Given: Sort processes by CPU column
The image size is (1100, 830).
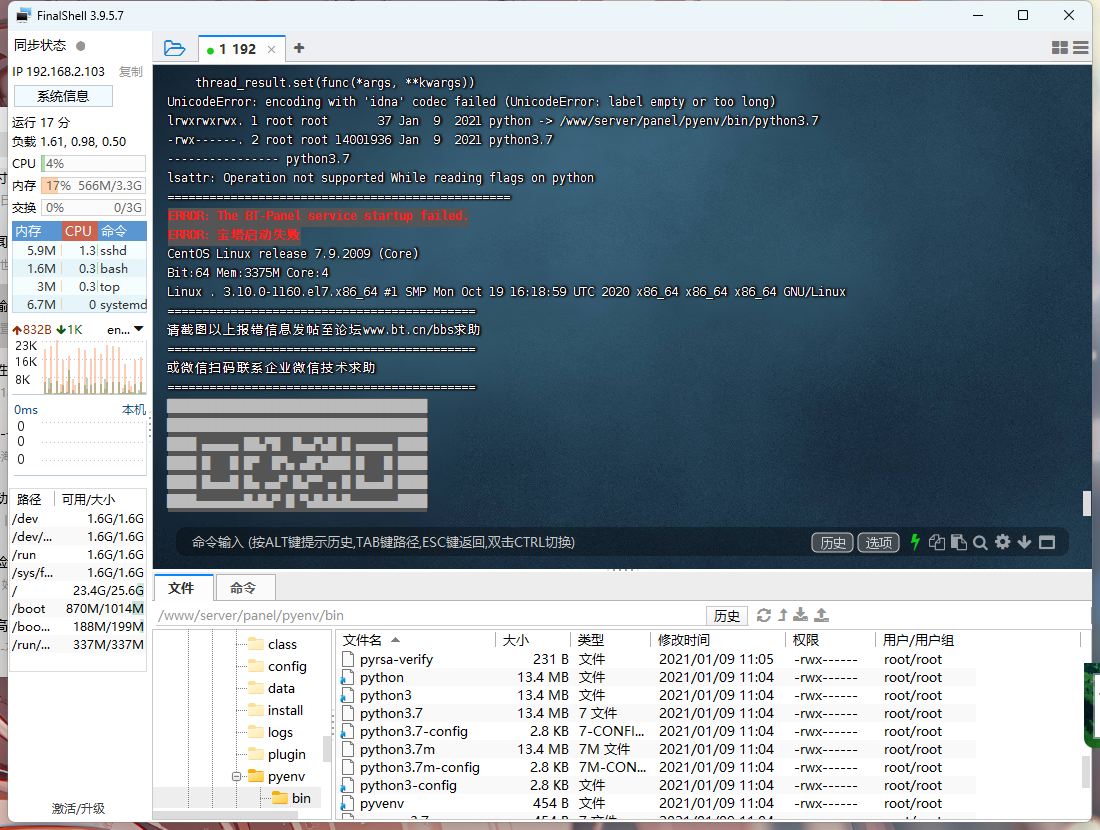Looking at the screenshot, I should click(79, 231).
